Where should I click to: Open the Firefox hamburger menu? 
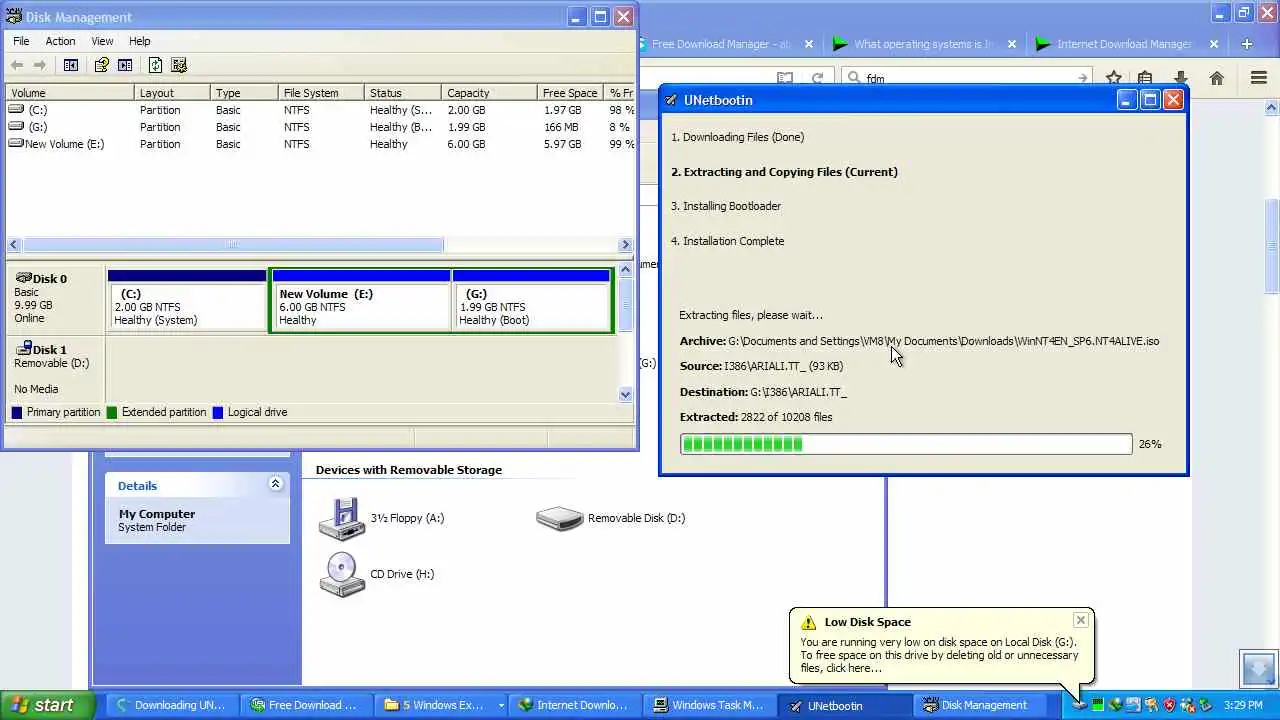(1259, 78)
